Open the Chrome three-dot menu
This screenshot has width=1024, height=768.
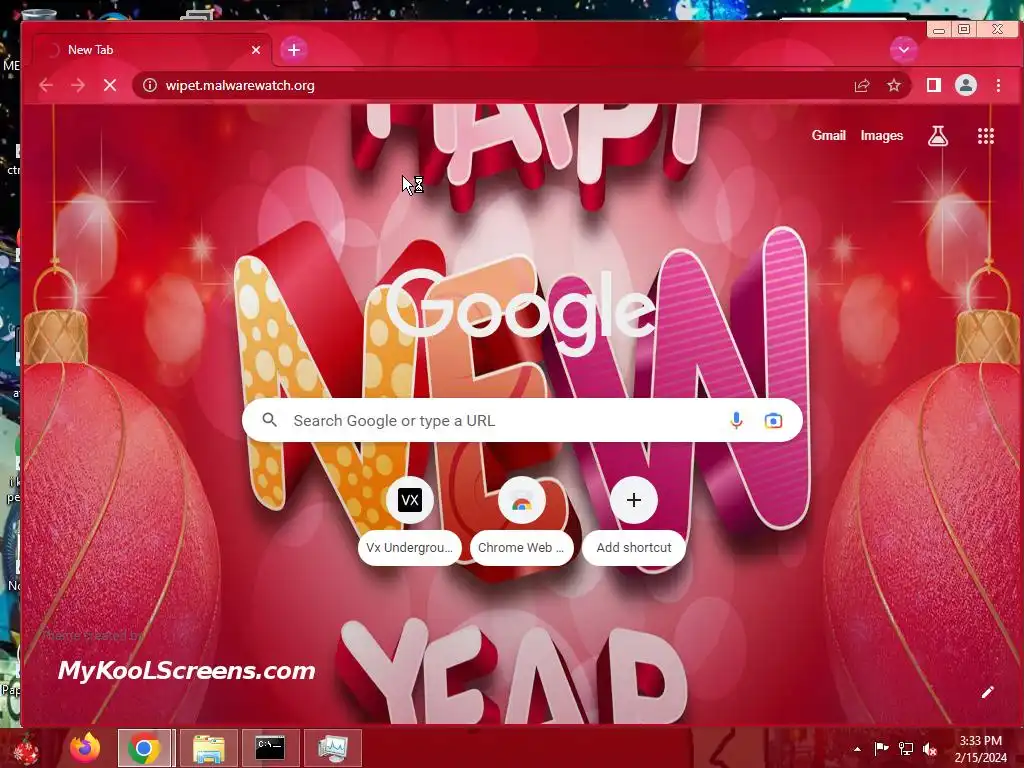coord(998,85)
